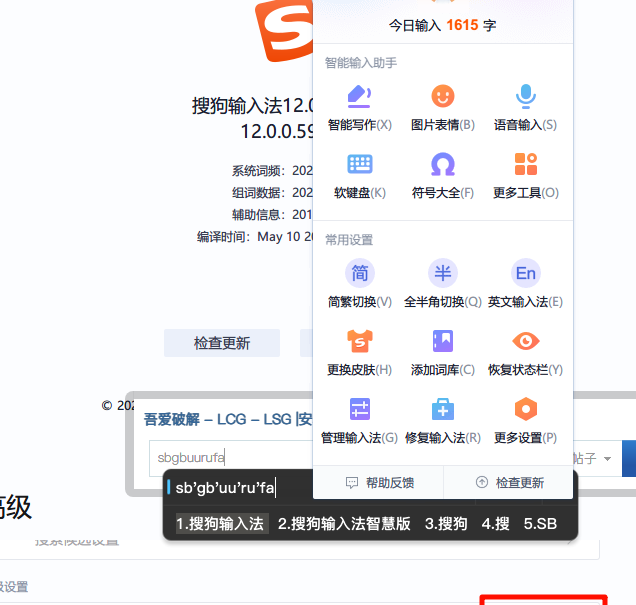636x605 pixels.
Task: Toggle 全半角切换 full/half width
Action: 443,284
